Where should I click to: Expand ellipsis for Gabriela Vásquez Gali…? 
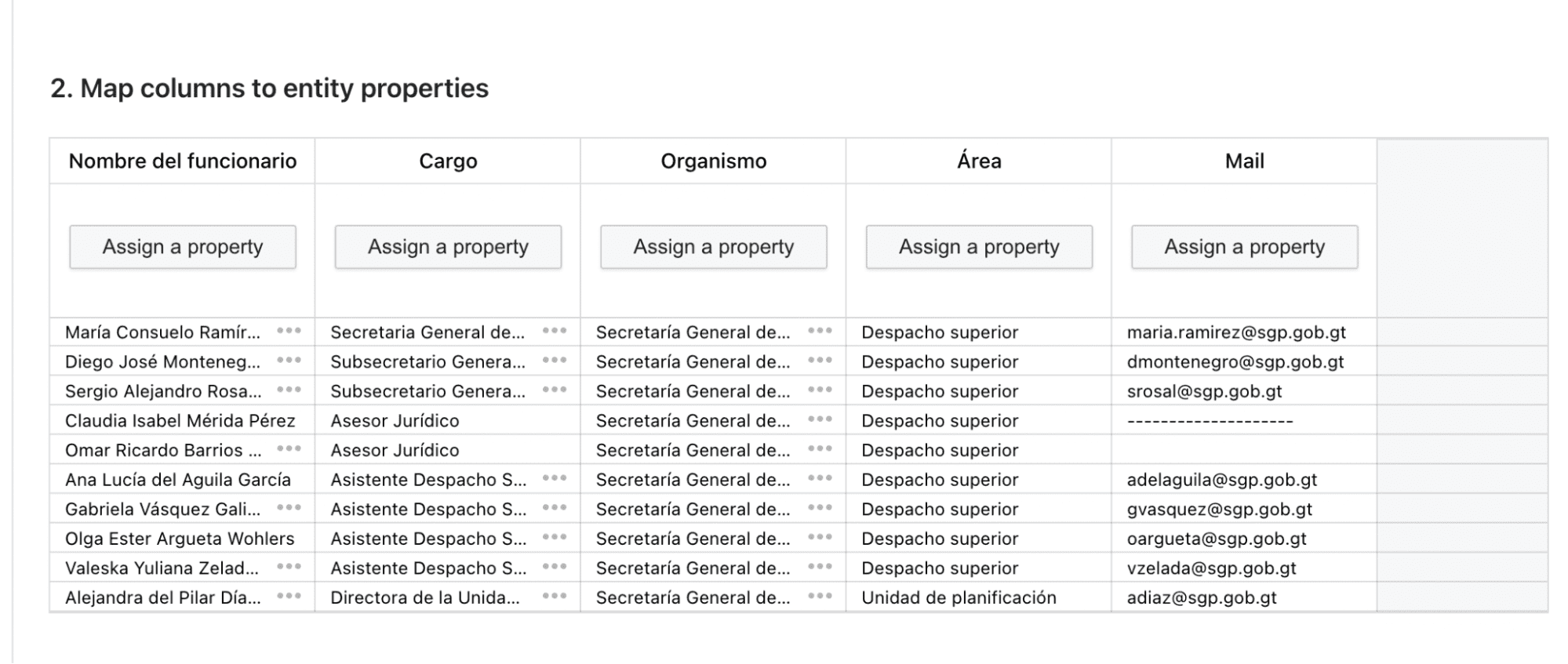click(289, 508)
